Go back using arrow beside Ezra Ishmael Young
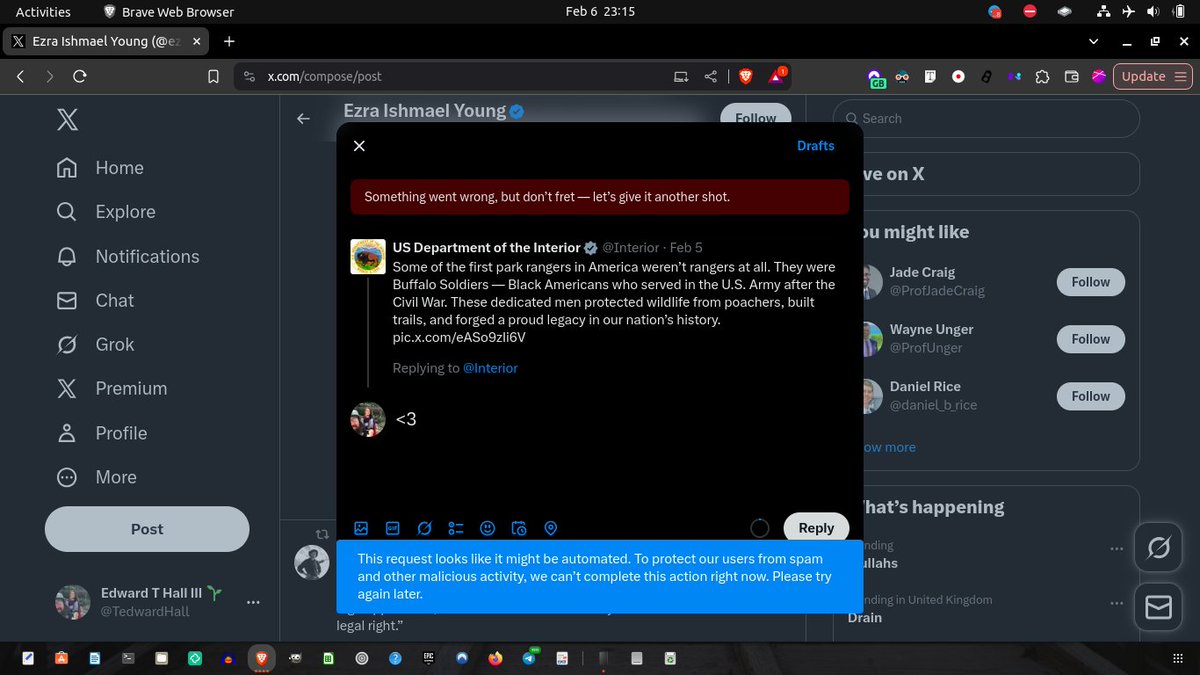Image resolution: width=1200 pixels, height=675 pixels. click(303, 119)
